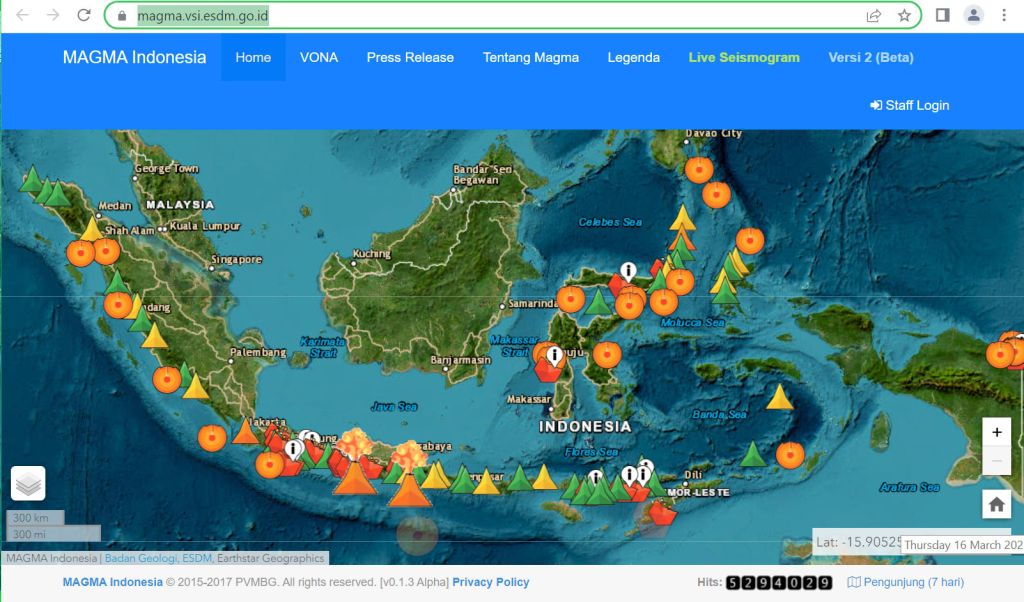This screenshot has height=602, width=1024.
Task: Open Pengunjung (7 hari) visitor stats
Action: (x=906, y=582)
